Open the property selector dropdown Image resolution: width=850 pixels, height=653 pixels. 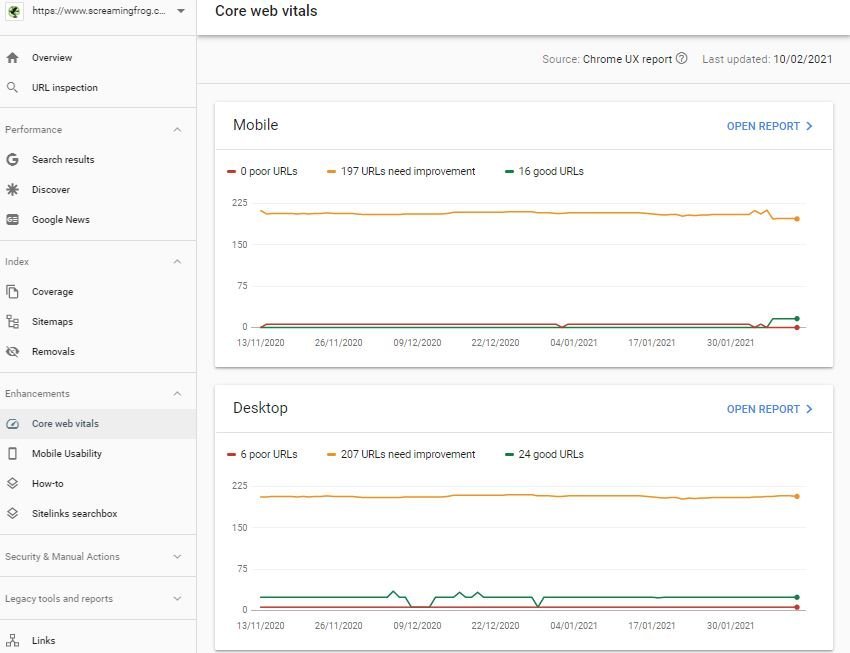click(x=179, y=11)
